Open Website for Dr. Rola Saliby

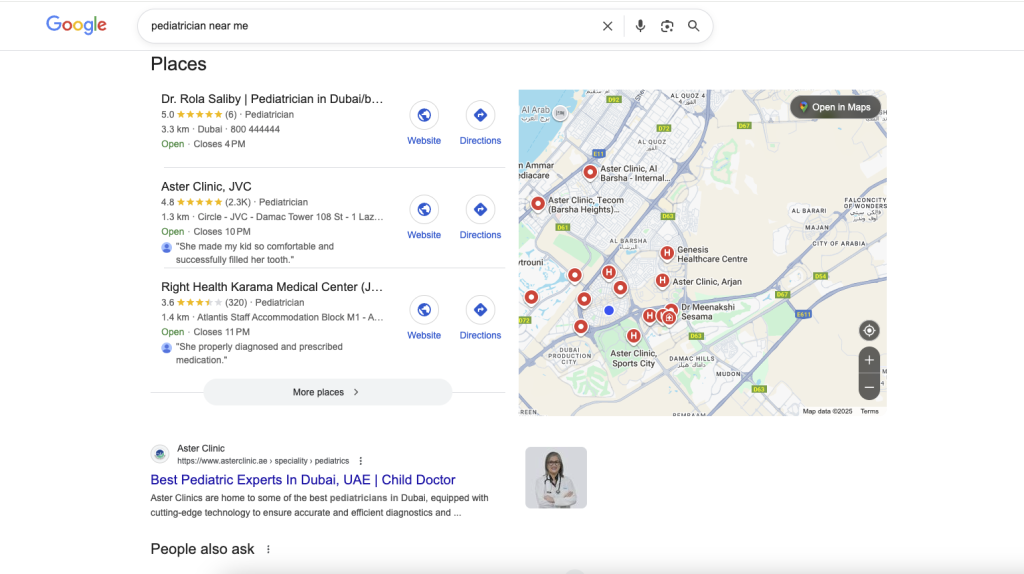[424, 123]
